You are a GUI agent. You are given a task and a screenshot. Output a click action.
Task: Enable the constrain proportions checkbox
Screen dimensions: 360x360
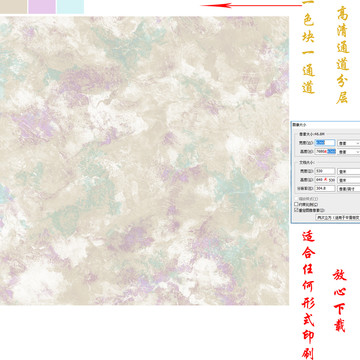tap(296, 204)
